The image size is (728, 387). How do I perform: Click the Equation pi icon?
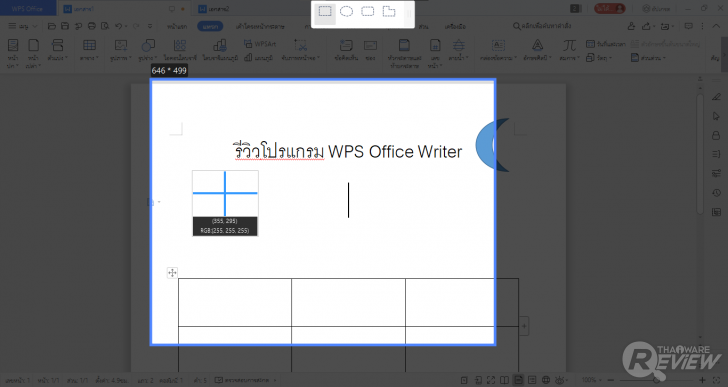pos(570,45)
